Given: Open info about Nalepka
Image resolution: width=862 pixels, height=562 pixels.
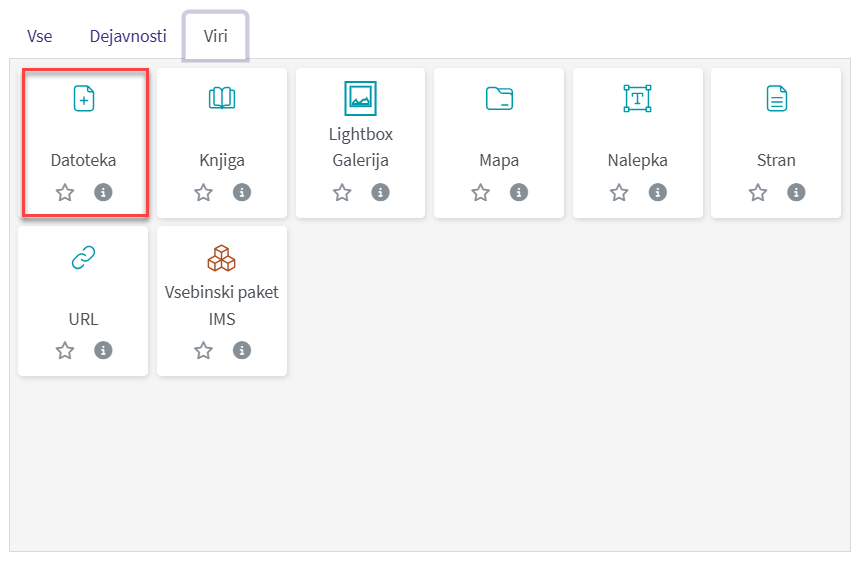Looking at the screenshot, I should click(657, 192).
